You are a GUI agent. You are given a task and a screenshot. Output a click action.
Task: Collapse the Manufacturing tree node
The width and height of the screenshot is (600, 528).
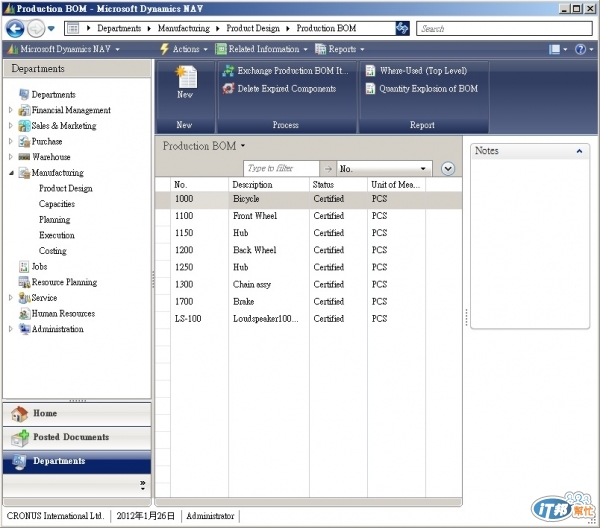[11, 173]
